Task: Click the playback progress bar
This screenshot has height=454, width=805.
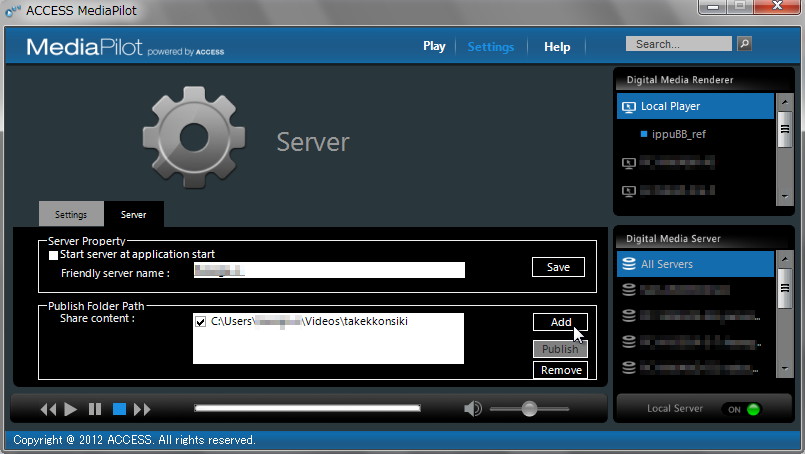Action: pos(307,408)
